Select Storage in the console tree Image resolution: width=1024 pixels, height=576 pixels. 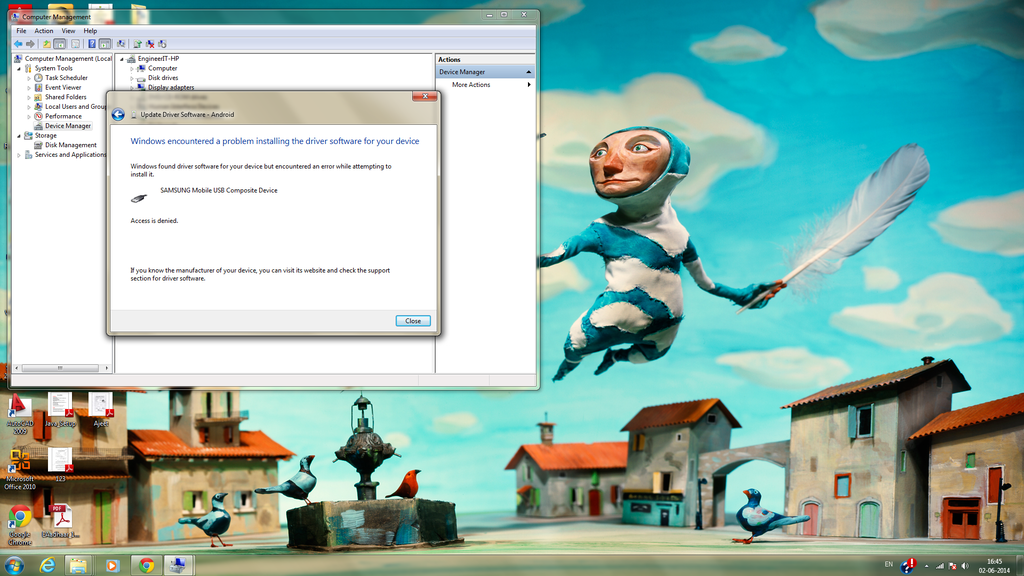(46, 135)
